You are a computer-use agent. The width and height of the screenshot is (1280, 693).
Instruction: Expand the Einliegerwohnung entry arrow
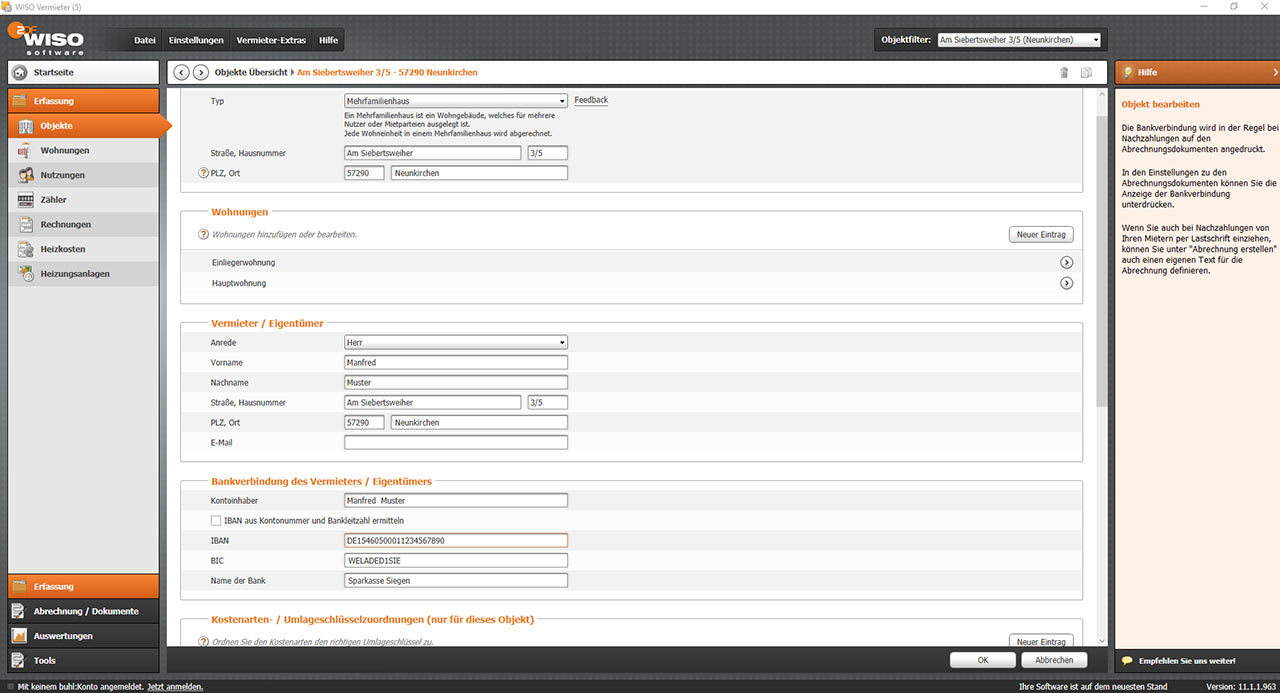point(1066,262)
